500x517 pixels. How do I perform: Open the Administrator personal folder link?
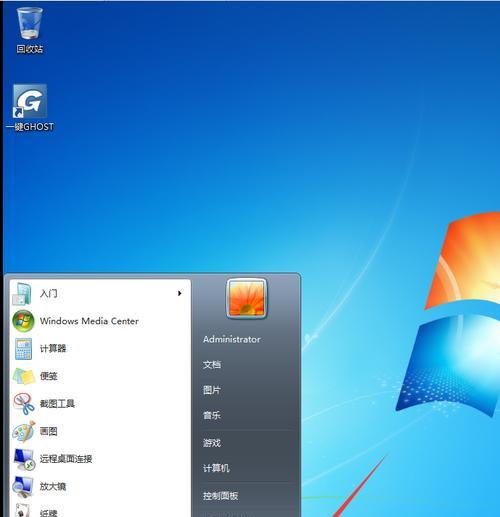point(232,339)
